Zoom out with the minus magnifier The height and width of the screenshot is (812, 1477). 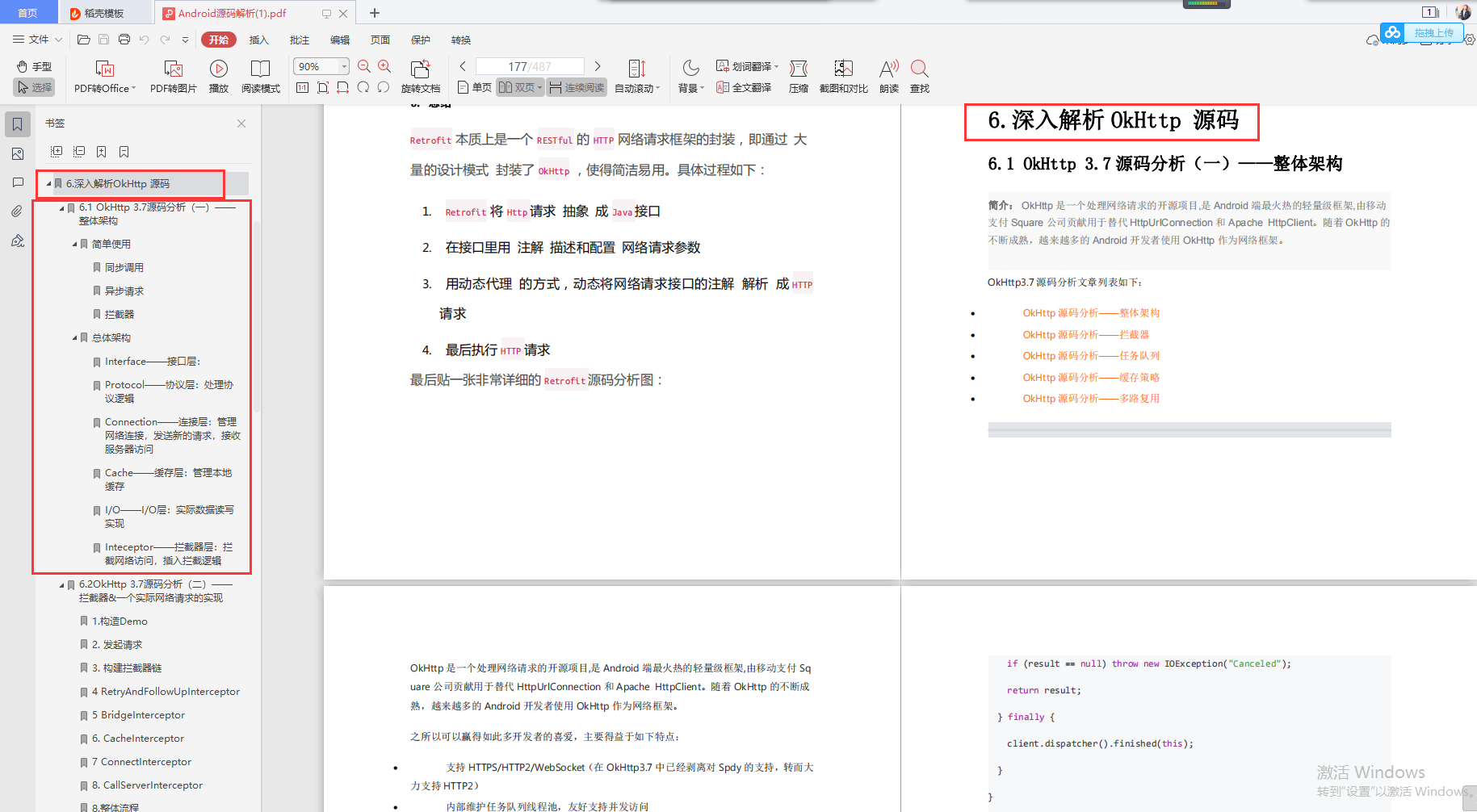click(364, 67)
